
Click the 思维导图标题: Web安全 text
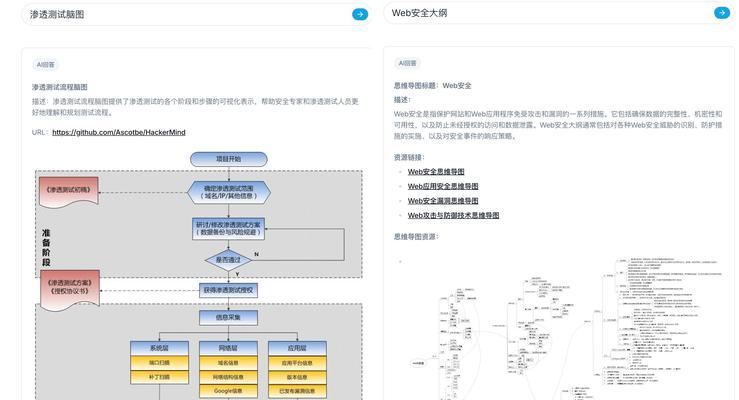[433, 86]
